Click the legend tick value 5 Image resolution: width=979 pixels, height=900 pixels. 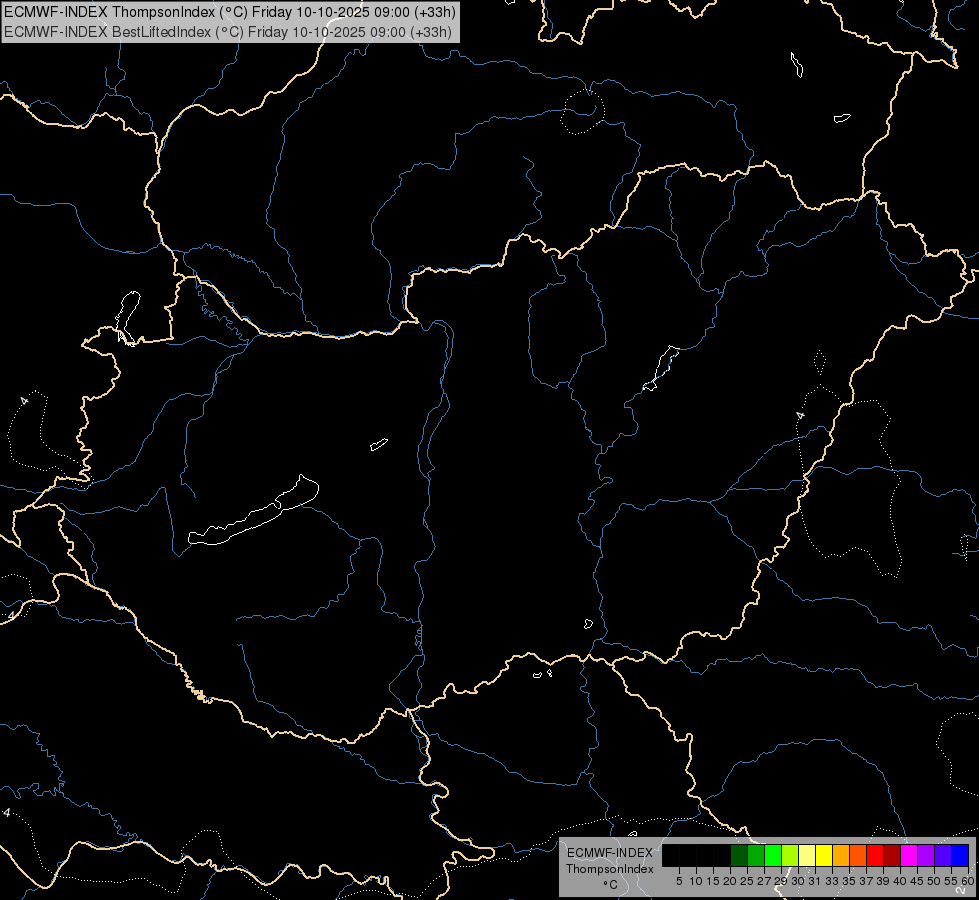click(679, 881)
